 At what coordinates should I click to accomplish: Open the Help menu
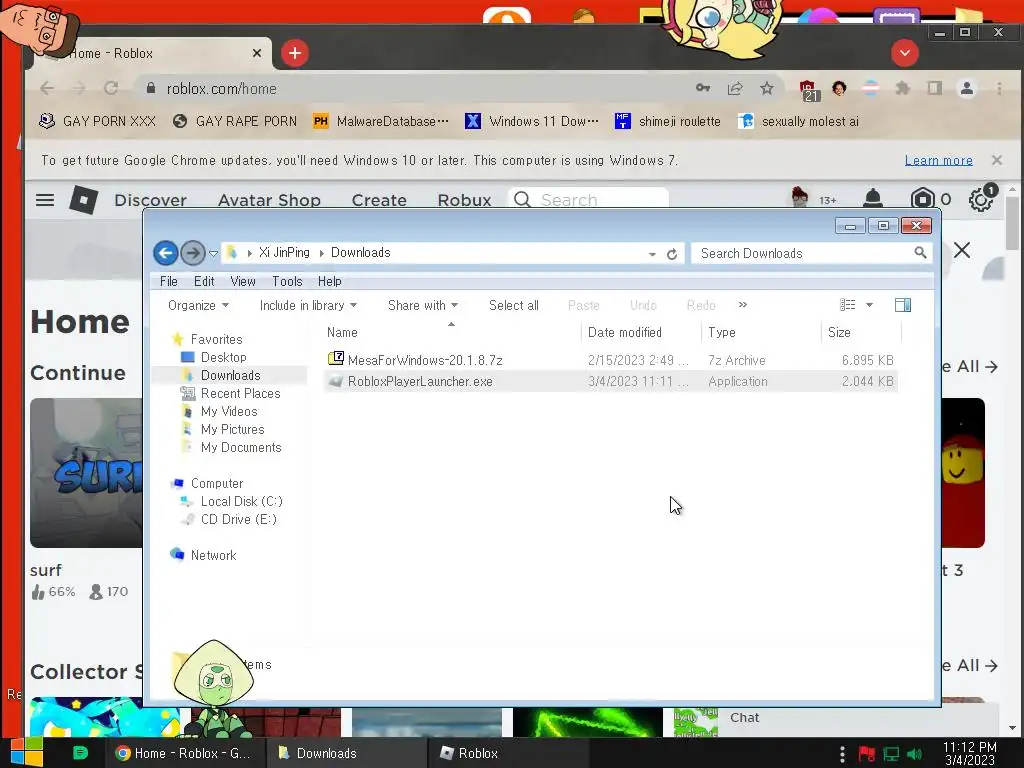[329, 281]
